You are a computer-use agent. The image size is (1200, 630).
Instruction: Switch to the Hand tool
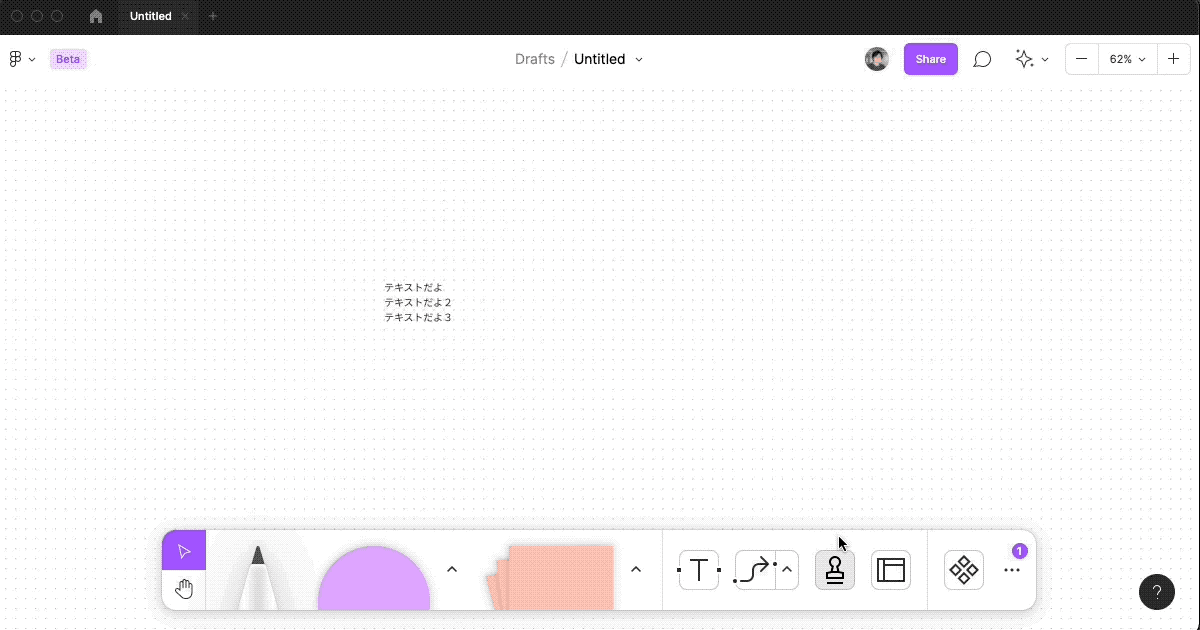184,589
